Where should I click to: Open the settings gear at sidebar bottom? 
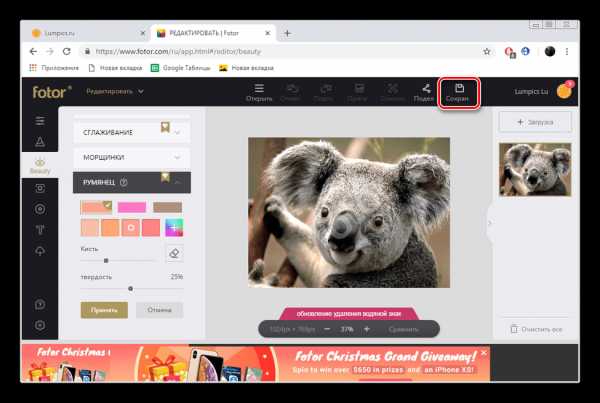point(40,325)
